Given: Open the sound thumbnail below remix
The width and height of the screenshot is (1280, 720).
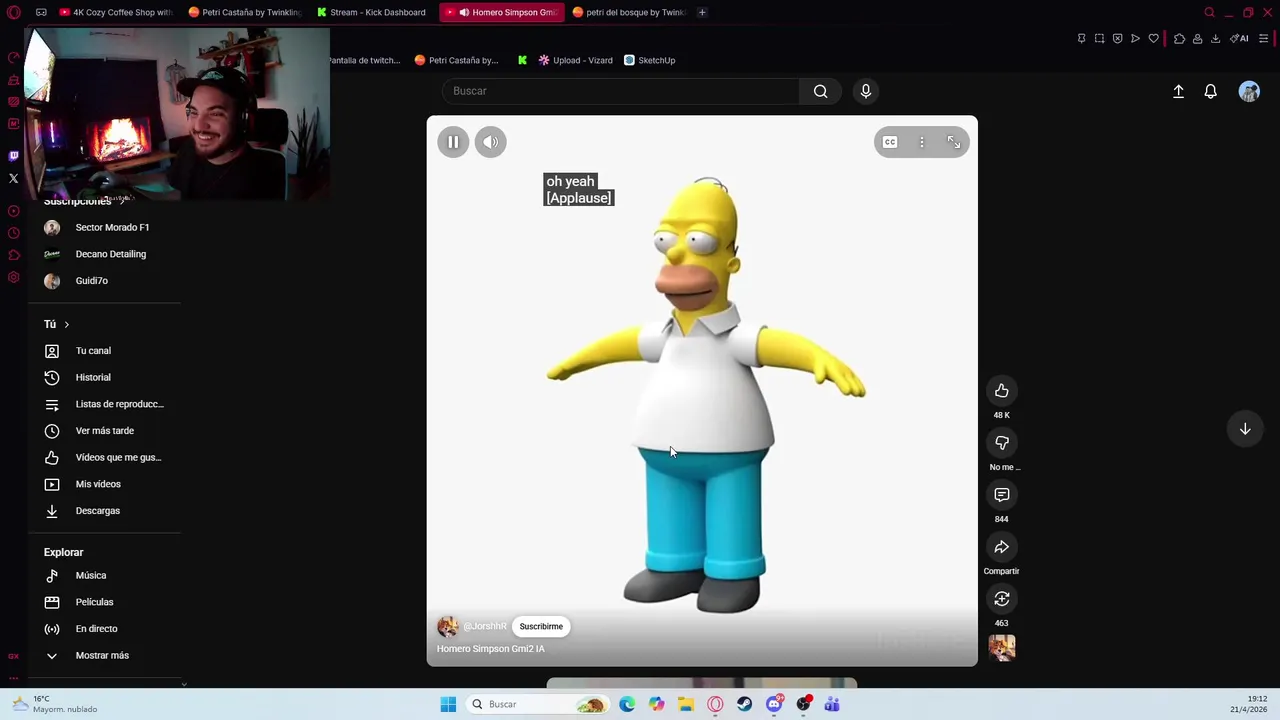Looking at the screenshot, I should point(1002,648).
